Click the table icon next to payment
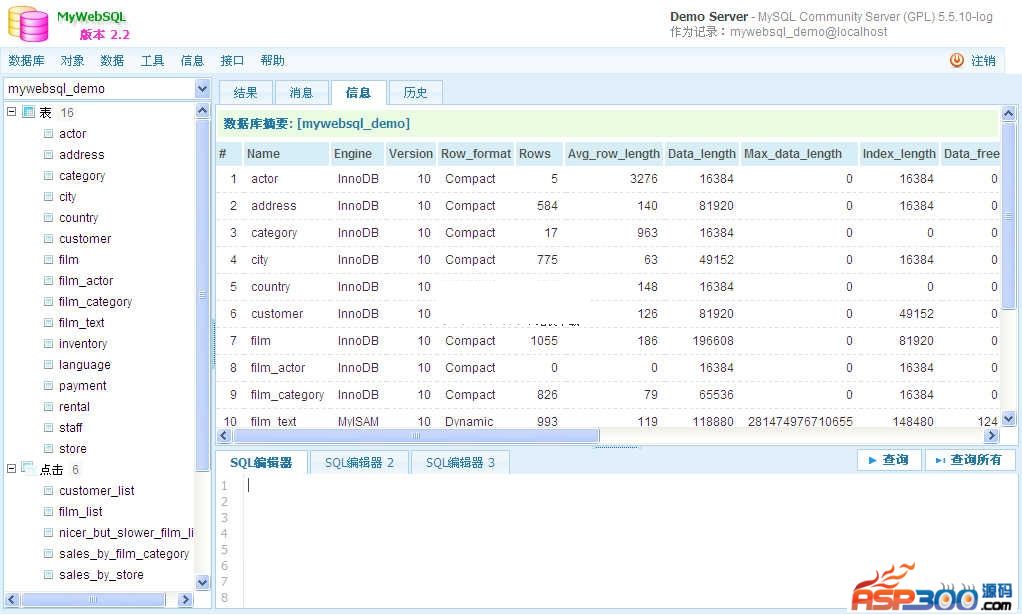Screen dimensions: 1022x615 (48, 385)
